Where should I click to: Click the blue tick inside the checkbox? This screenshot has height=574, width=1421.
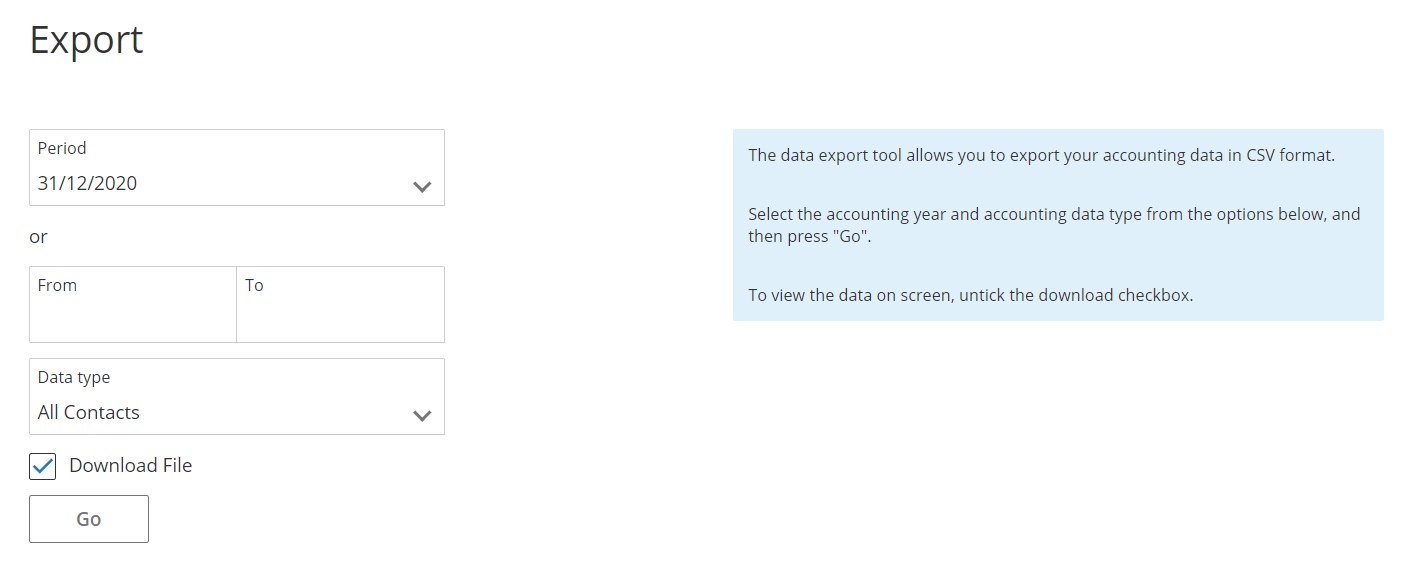[43, 466]
